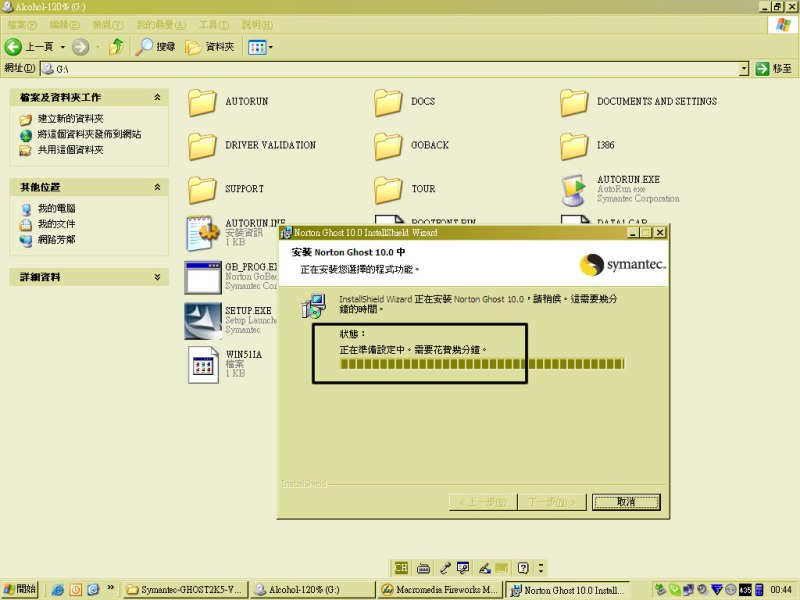Image resolution: width=800 pixels, height=600 pixels.
Task: Click the Forward arrow toolbar icon
Action: (x=80, y=47)
